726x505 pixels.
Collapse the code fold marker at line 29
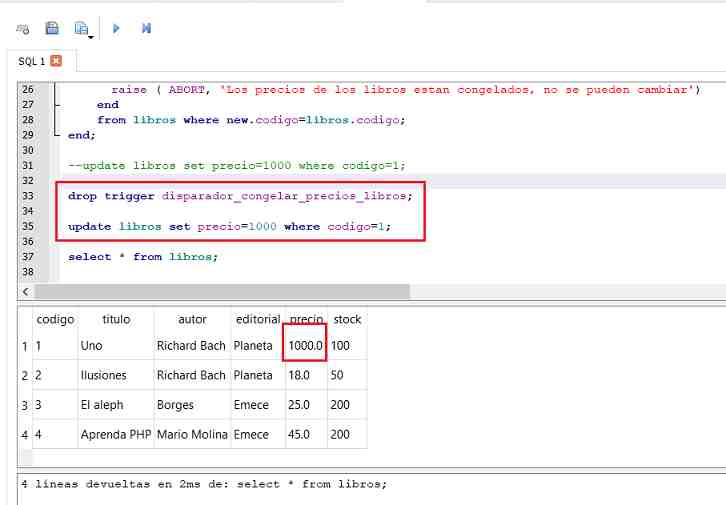pos(56,135)
